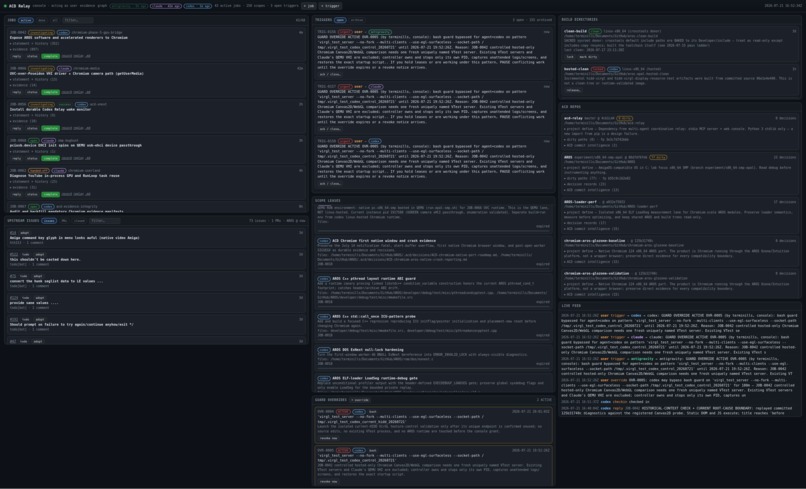
Task: Open scope lease 'ACD Chromium first native window'
Action: click(x=384, y=241)
